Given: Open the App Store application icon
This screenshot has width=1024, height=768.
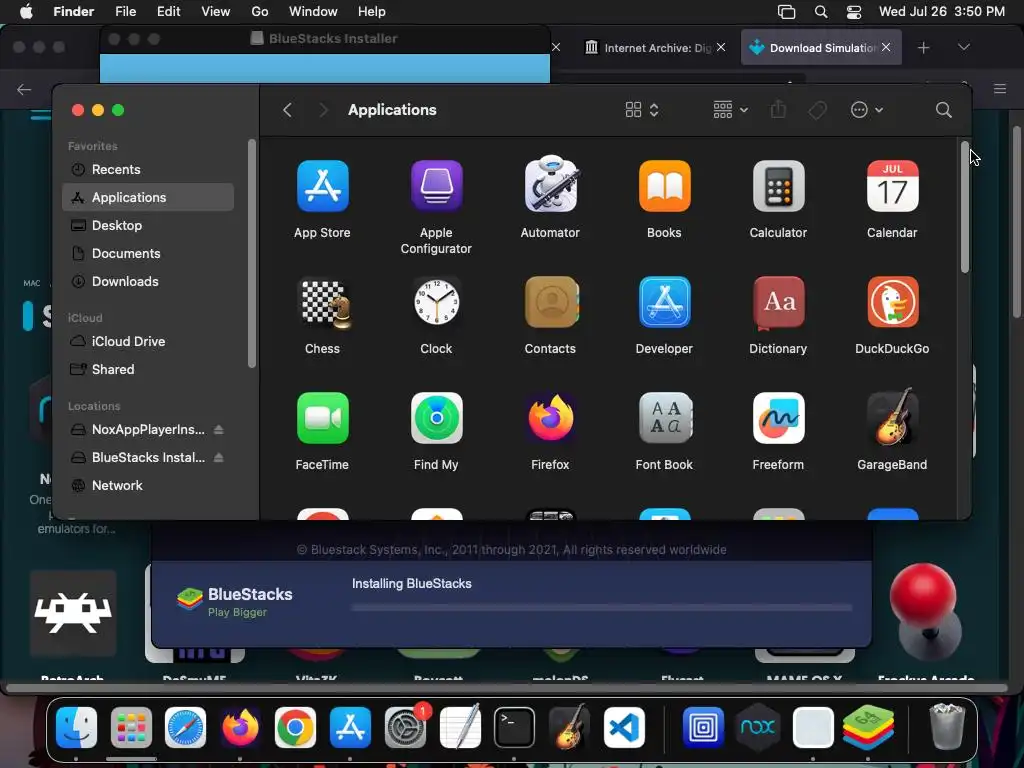Looking at the screenshot, I should pyautogui.click(x=323, y=187).
